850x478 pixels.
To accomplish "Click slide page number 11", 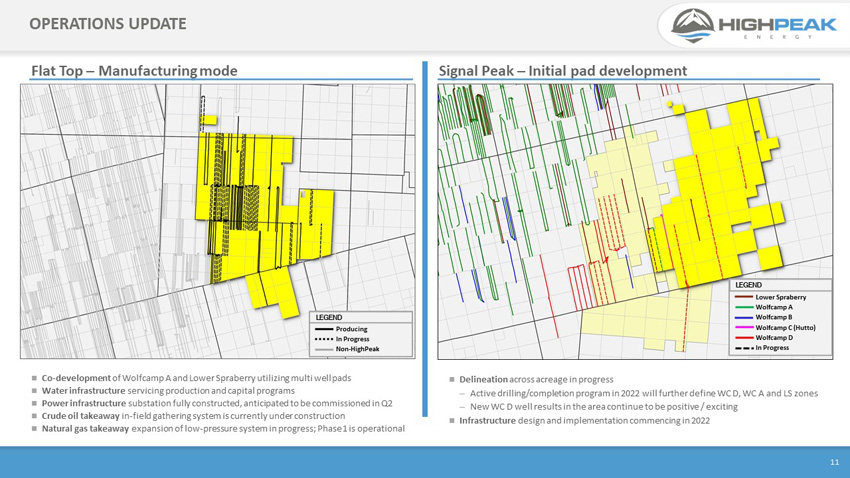I will click(834, 462).
